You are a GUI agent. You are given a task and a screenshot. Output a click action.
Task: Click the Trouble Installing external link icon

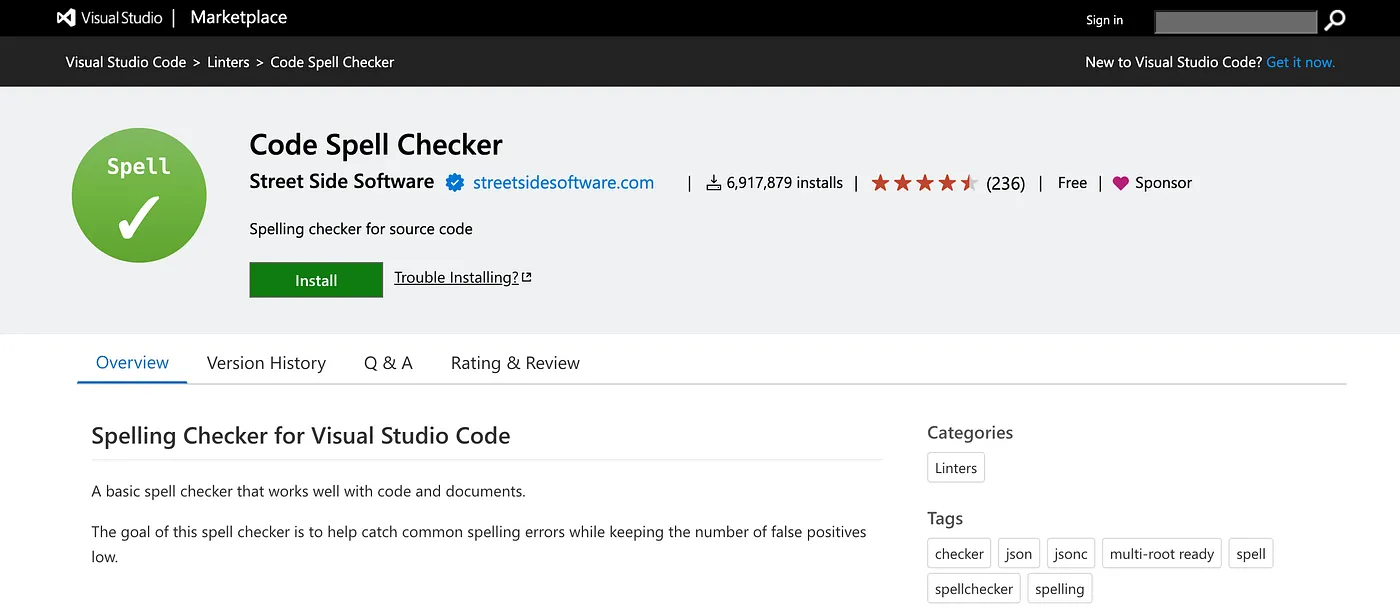pos(527,278)
